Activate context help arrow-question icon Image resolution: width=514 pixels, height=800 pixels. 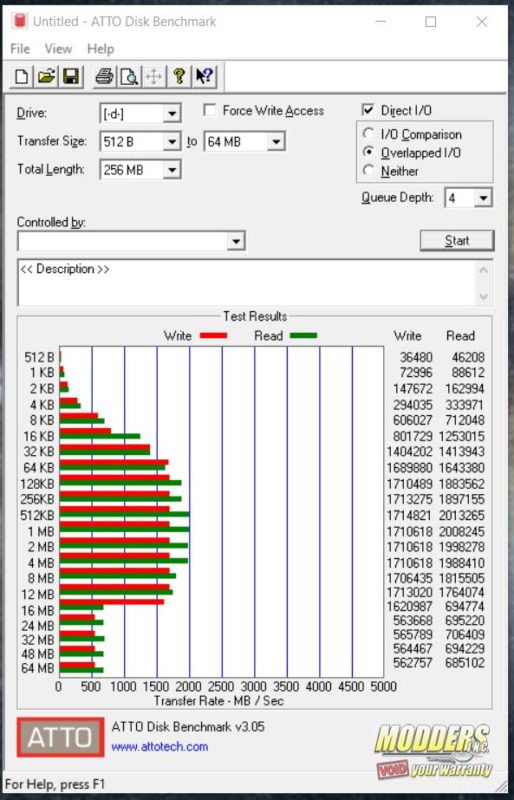pos(204,77)
